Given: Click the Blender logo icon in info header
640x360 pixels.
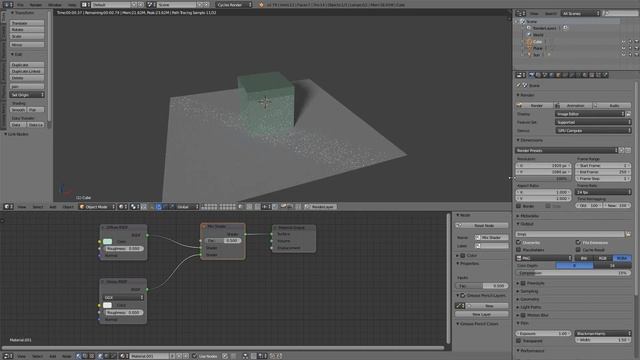Looking at the screenshot, I should (261, 4).
